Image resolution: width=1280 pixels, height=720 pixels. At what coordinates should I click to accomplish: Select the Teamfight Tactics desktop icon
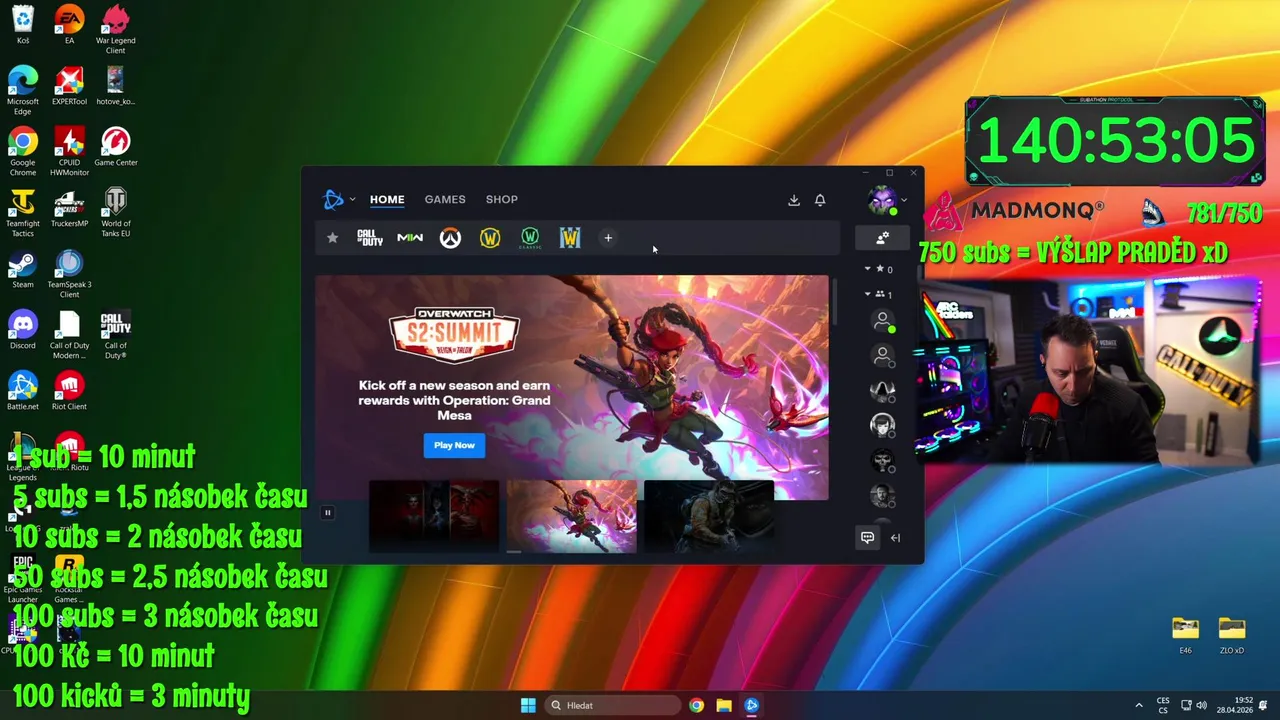pos(23,214)
